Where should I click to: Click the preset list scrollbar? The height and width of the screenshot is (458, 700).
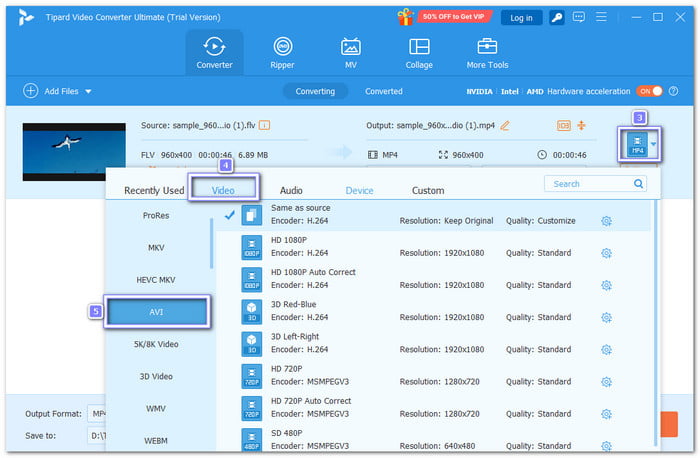click(x=655, y=321)
